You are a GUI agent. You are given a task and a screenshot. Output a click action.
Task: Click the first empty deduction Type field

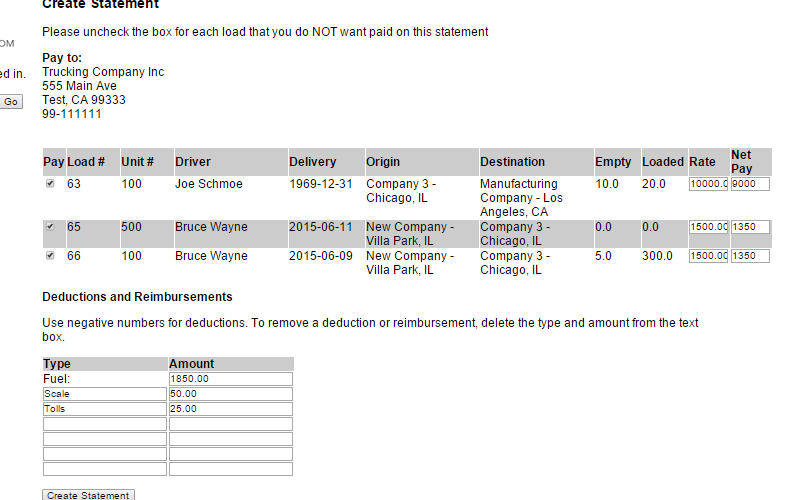[x=105, y=424]
